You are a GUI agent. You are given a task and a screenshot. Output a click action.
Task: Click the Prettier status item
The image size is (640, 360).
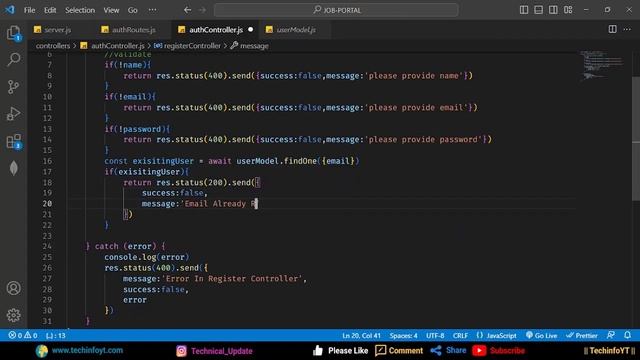coord(582,336)
